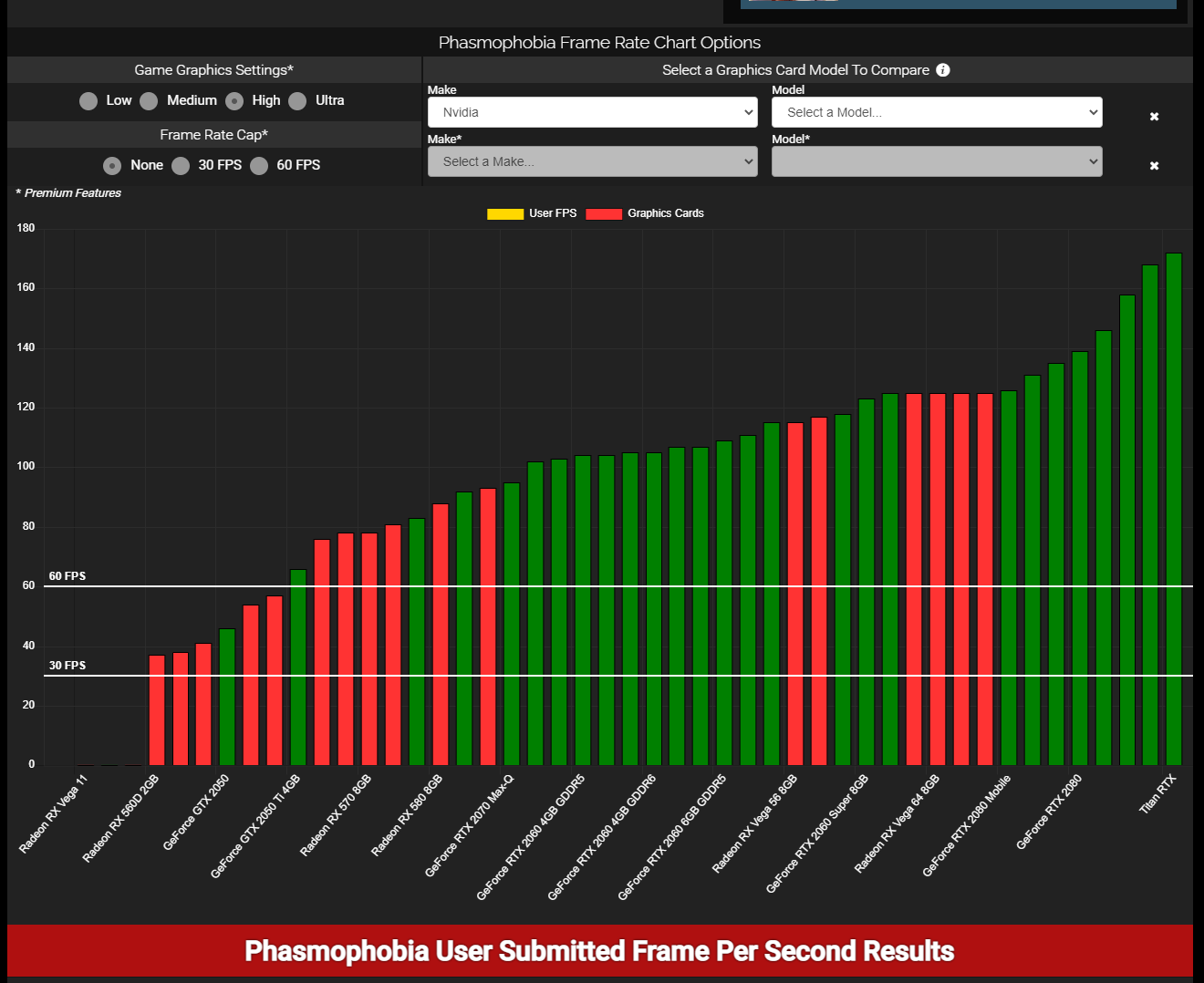The height and width of the screenshot is (983, 1204).
Task: Click the User Submitted Frame Per Second banner
Action: point(599,951)
